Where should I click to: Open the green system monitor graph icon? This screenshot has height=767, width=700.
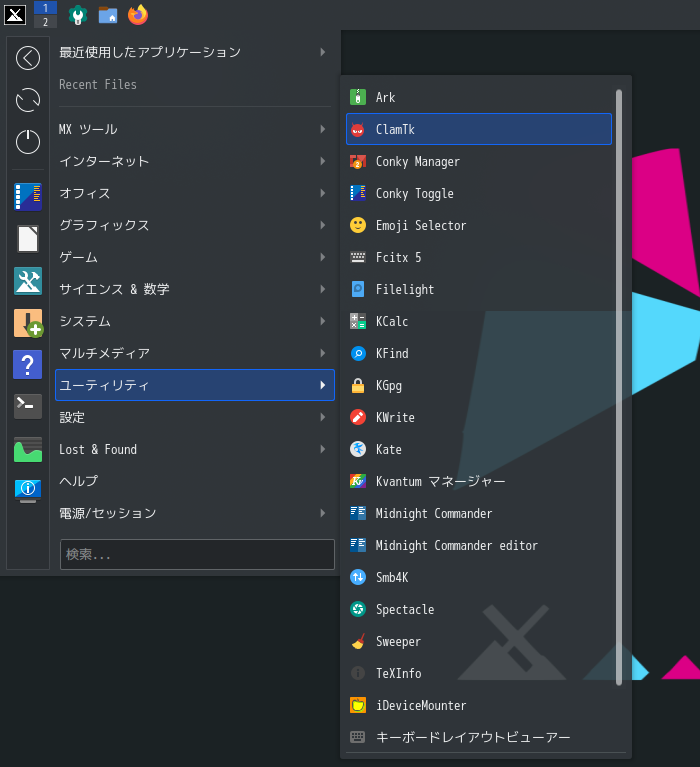pos(28,450)
